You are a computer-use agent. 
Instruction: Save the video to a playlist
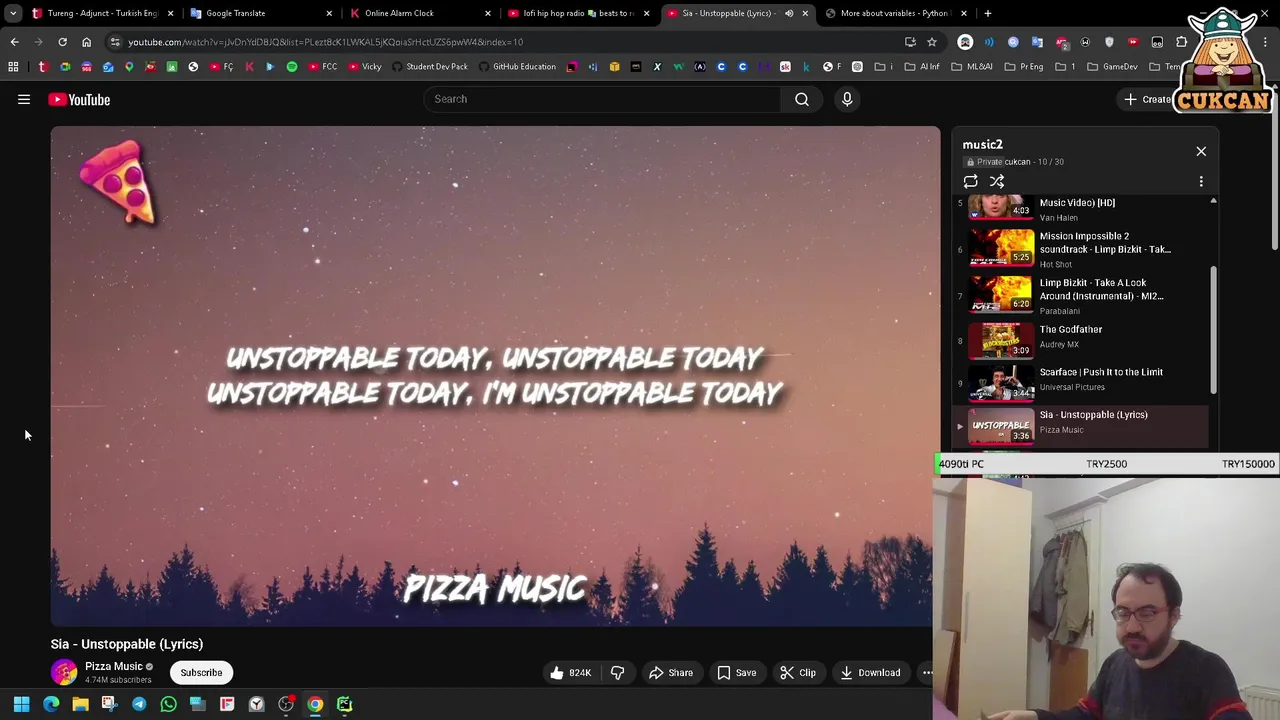(736, 673)
